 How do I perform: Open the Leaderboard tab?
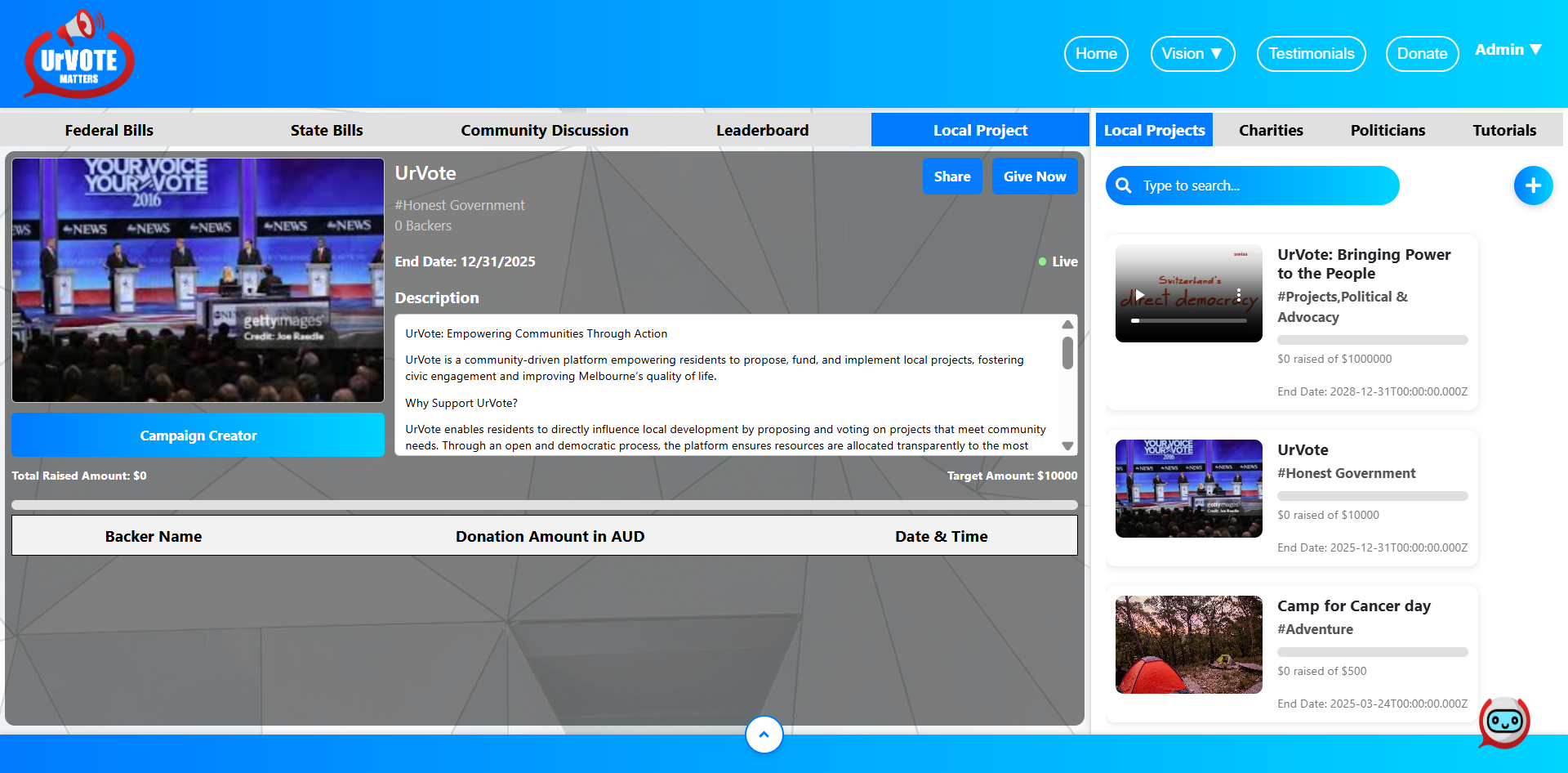click(762, 130)
